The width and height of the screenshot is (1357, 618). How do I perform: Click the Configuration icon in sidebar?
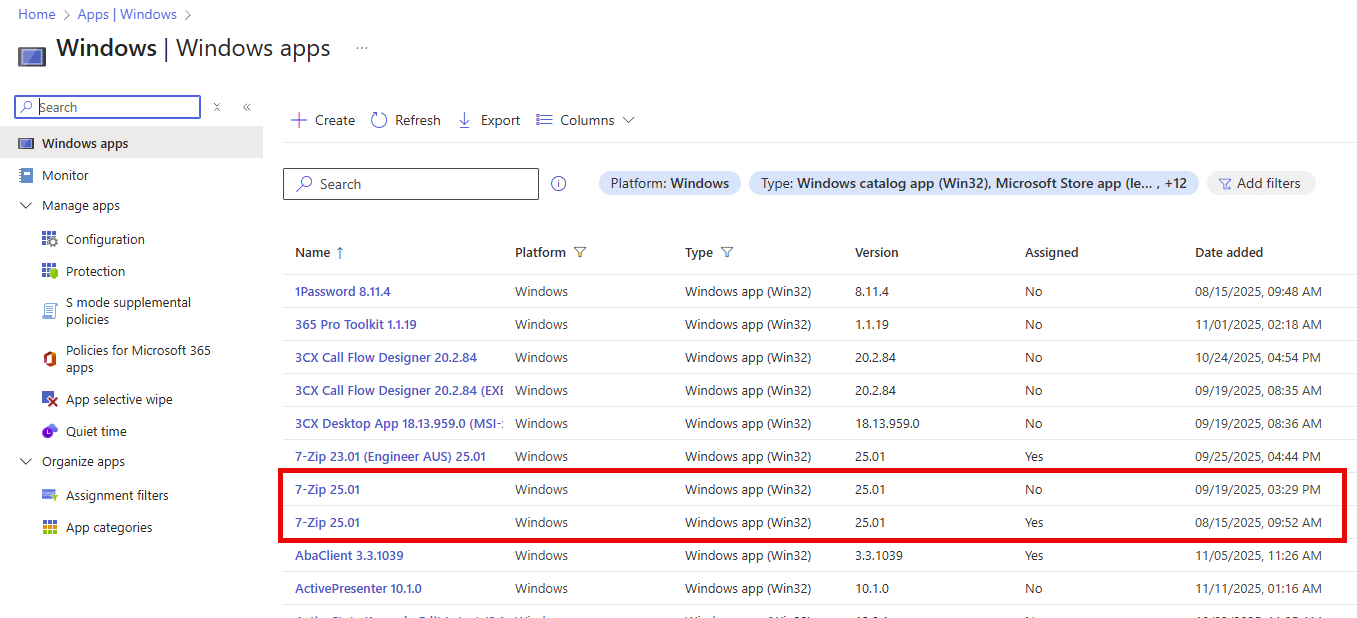50,239
